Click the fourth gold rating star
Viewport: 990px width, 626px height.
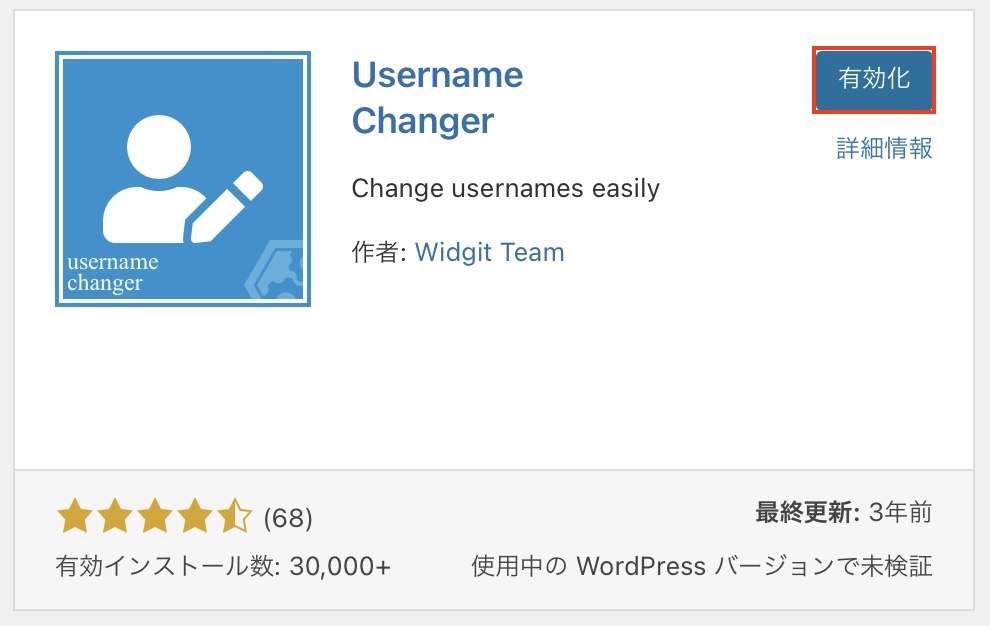click(x=194, y=517)
